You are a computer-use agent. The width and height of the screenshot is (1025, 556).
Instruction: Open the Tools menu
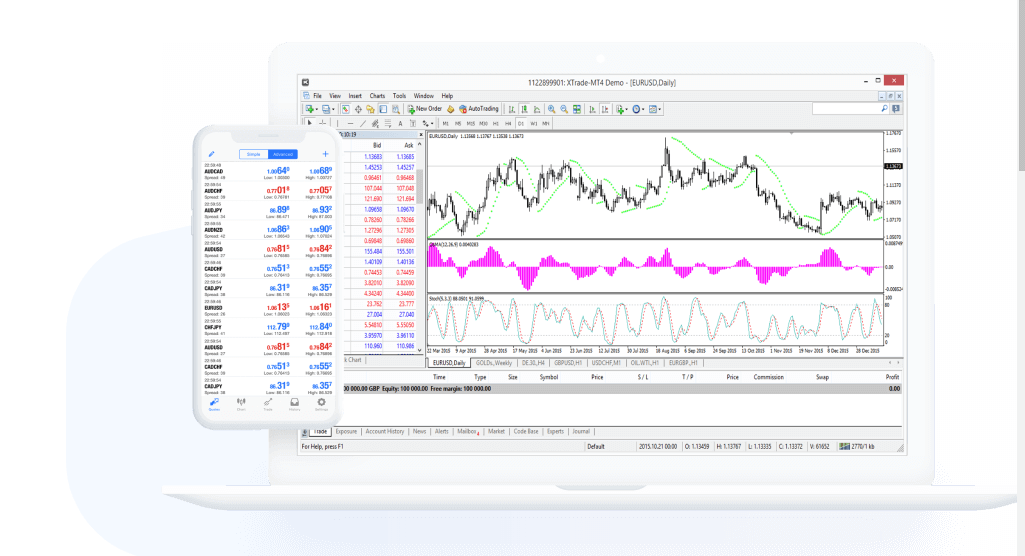point(399,96)
